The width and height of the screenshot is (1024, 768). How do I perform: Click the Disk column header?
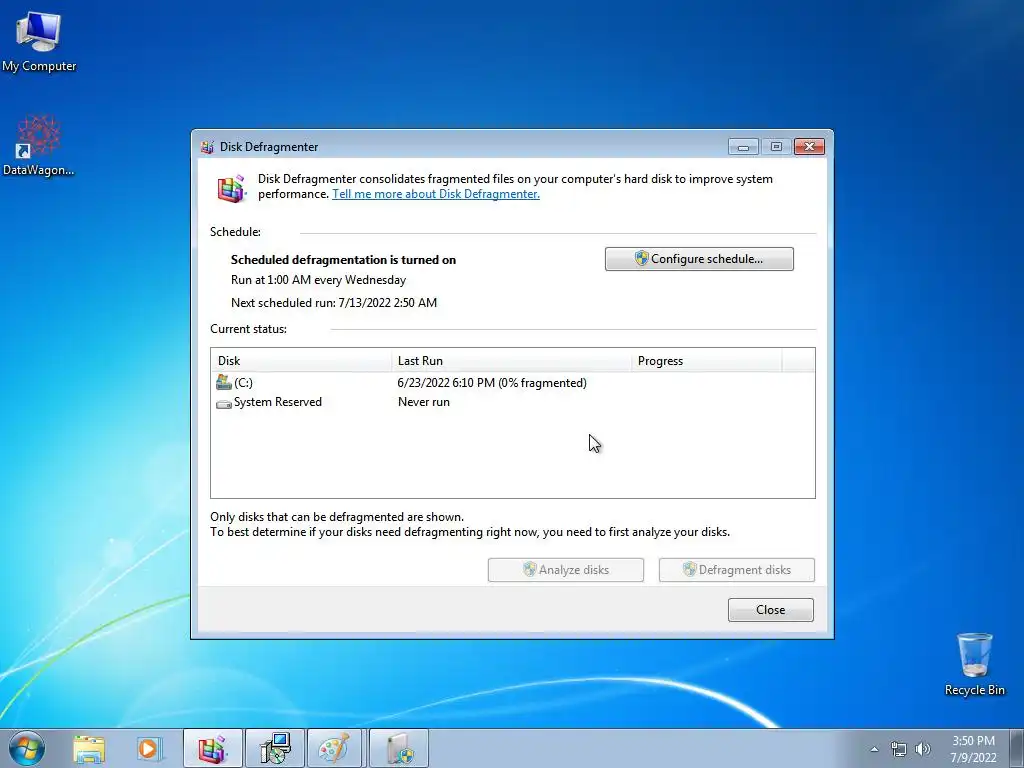(301, 361)
